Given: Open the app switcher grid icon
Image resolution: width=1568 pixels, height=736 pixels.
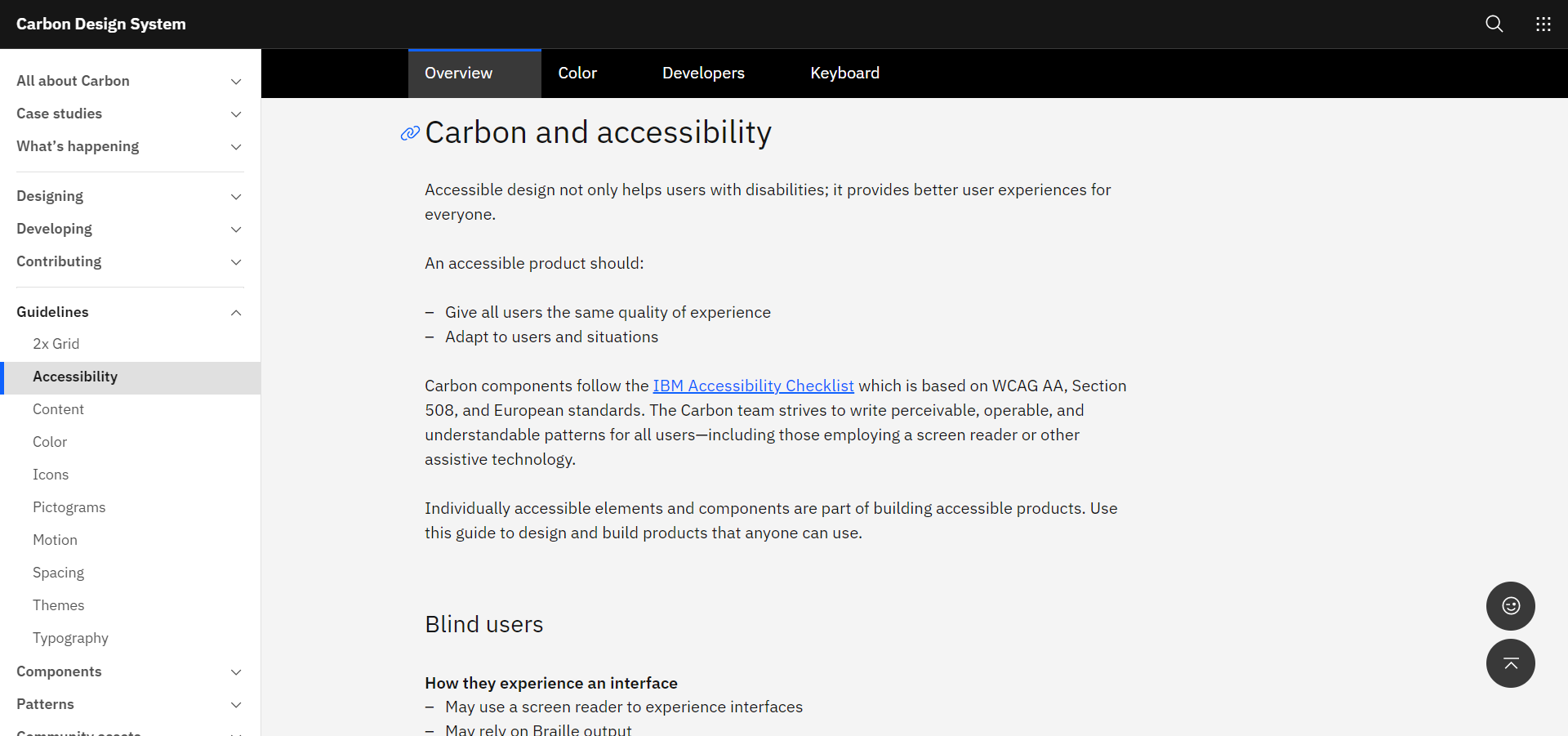Looking at the screenshot, I should (1543, 24).
